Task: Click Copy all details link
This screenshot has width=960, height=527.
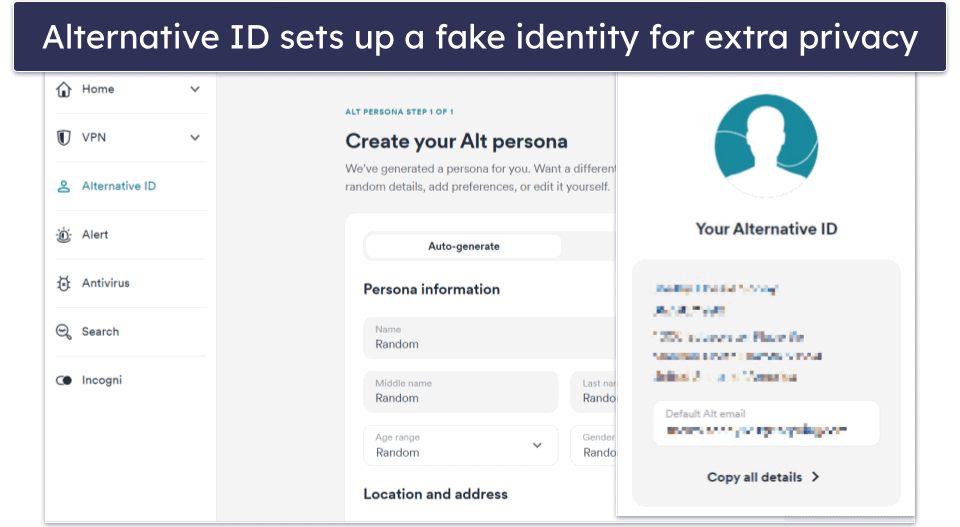Action: pos(754,477)
